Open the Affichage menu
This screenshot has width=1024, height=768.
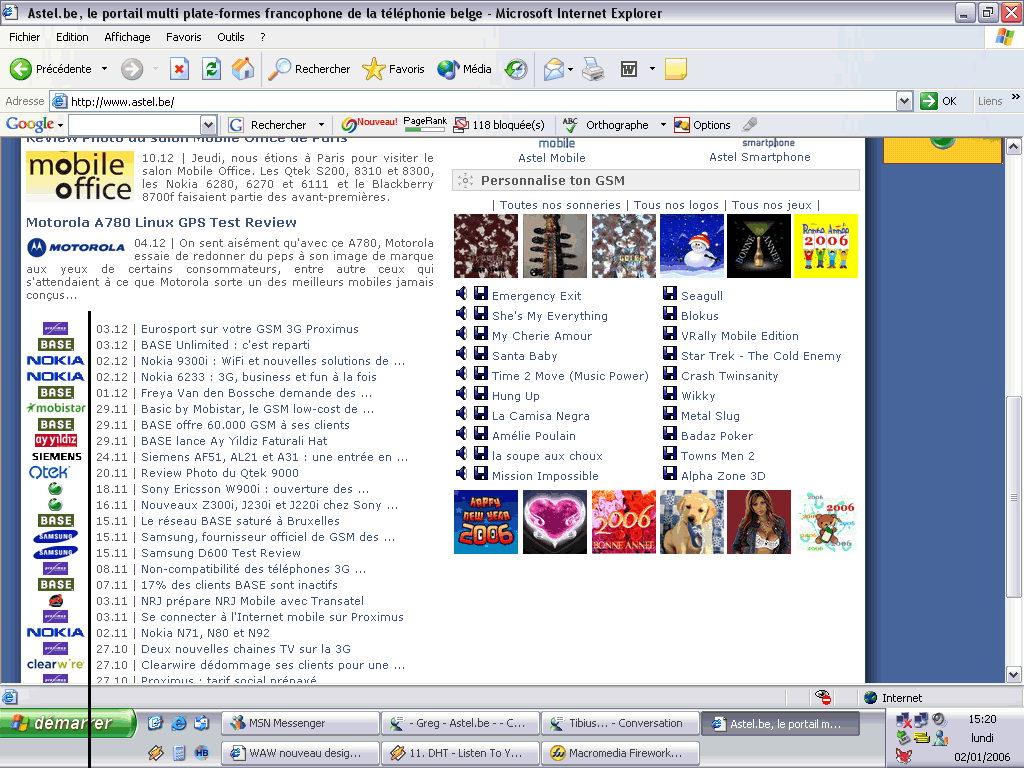pyautogui.click(x=127, y=37)
